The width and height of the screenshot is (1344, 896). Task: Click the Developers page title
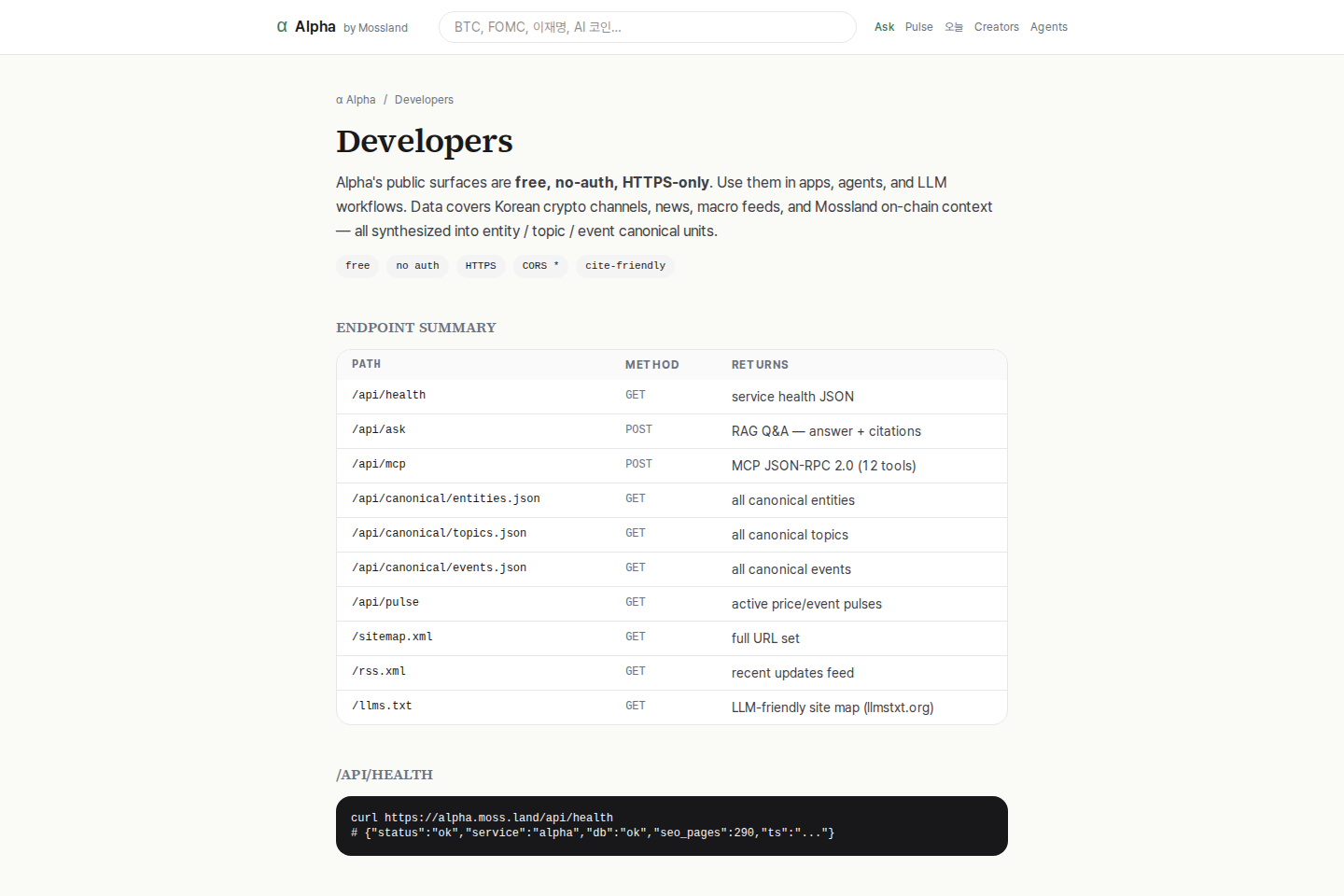[x=425, y=141]
